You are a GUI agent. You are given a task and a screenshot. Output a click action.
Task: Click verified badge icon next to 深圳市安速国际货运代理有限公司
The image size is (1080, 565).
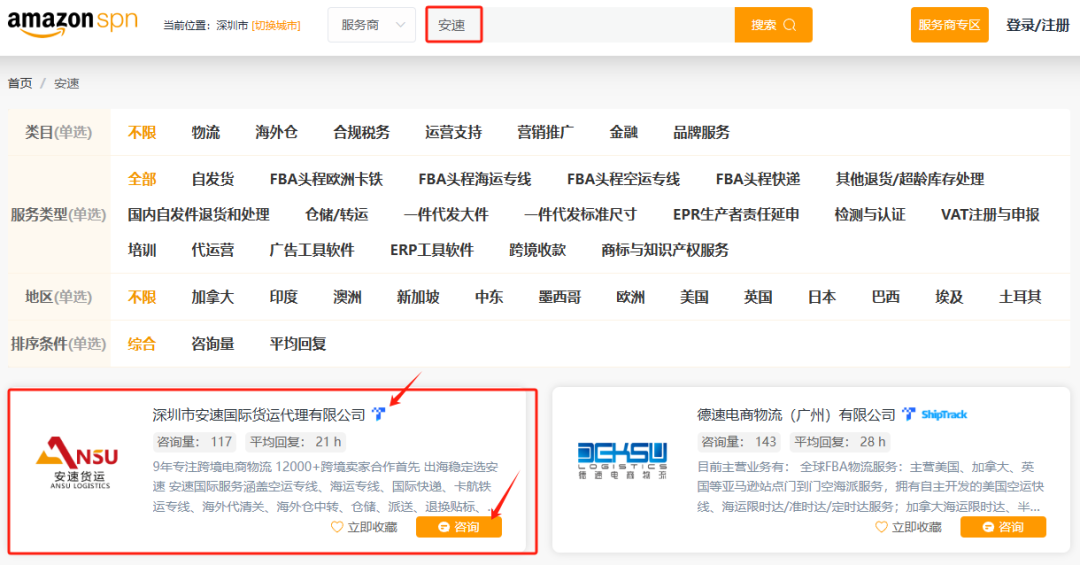click(378, 414)
